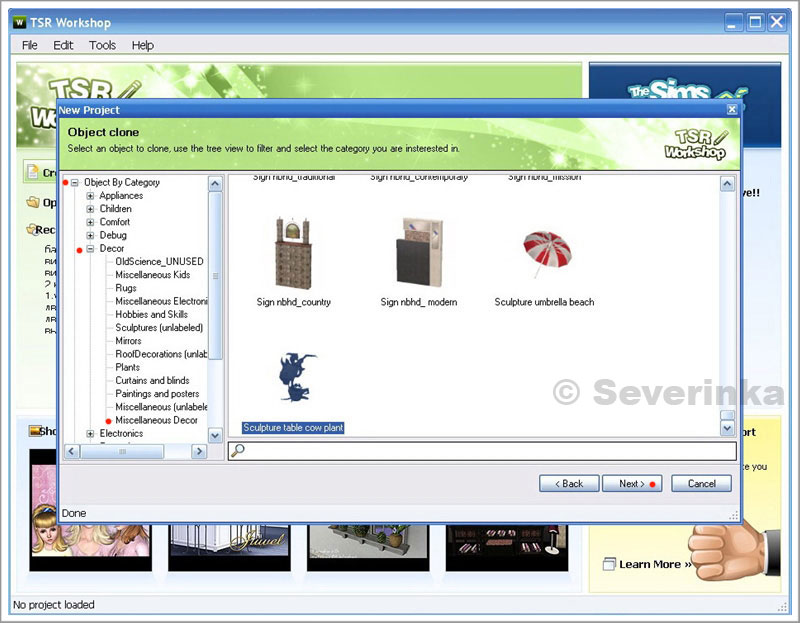800x623 pixels.
Task: Select Curtains and blinds tree item
Action: coord(152,381)
